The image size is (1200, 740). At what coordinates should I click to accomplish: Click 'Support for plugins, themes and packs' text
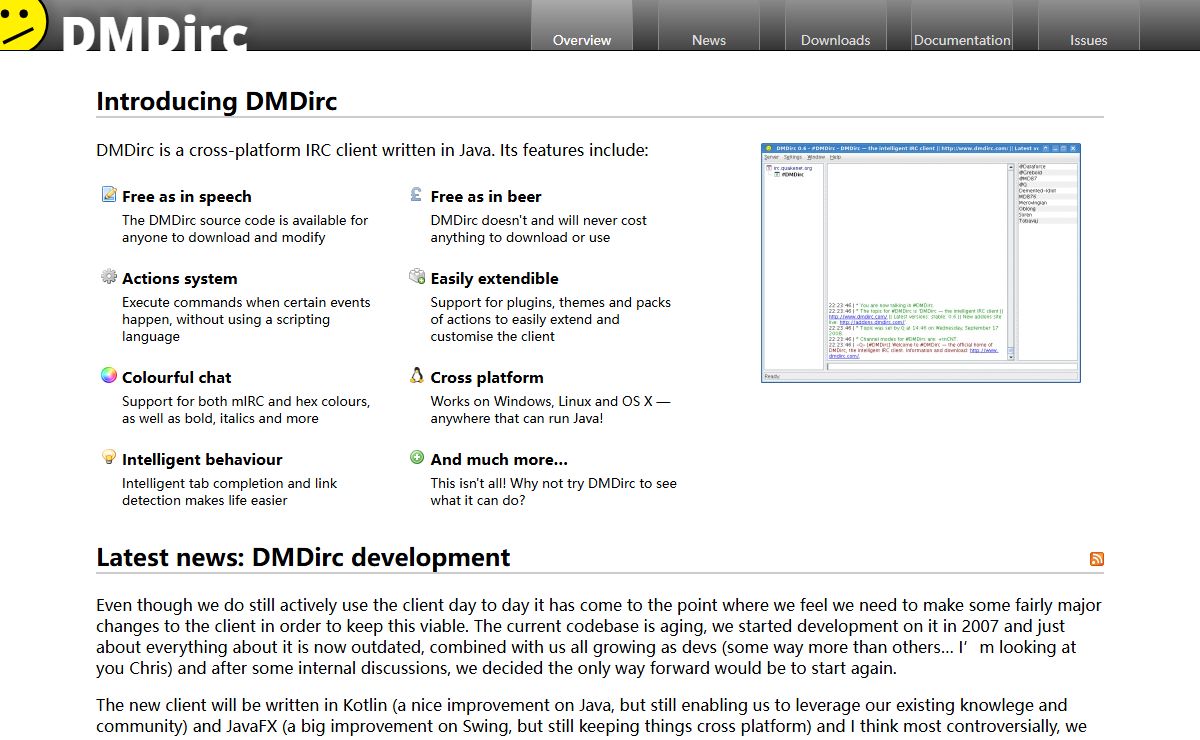click(551, 302)
